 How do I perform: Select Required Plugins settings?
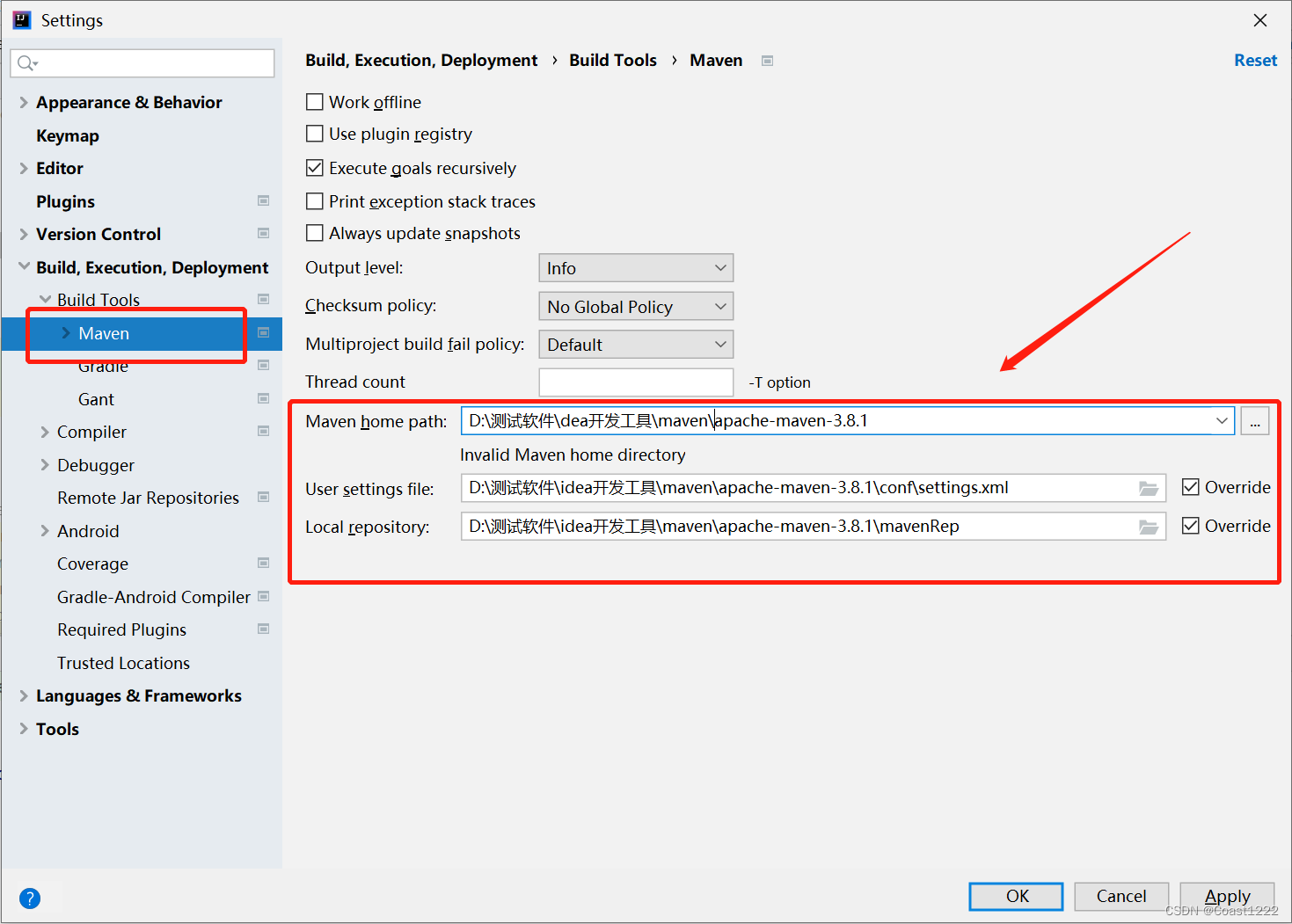pos(121,629)
